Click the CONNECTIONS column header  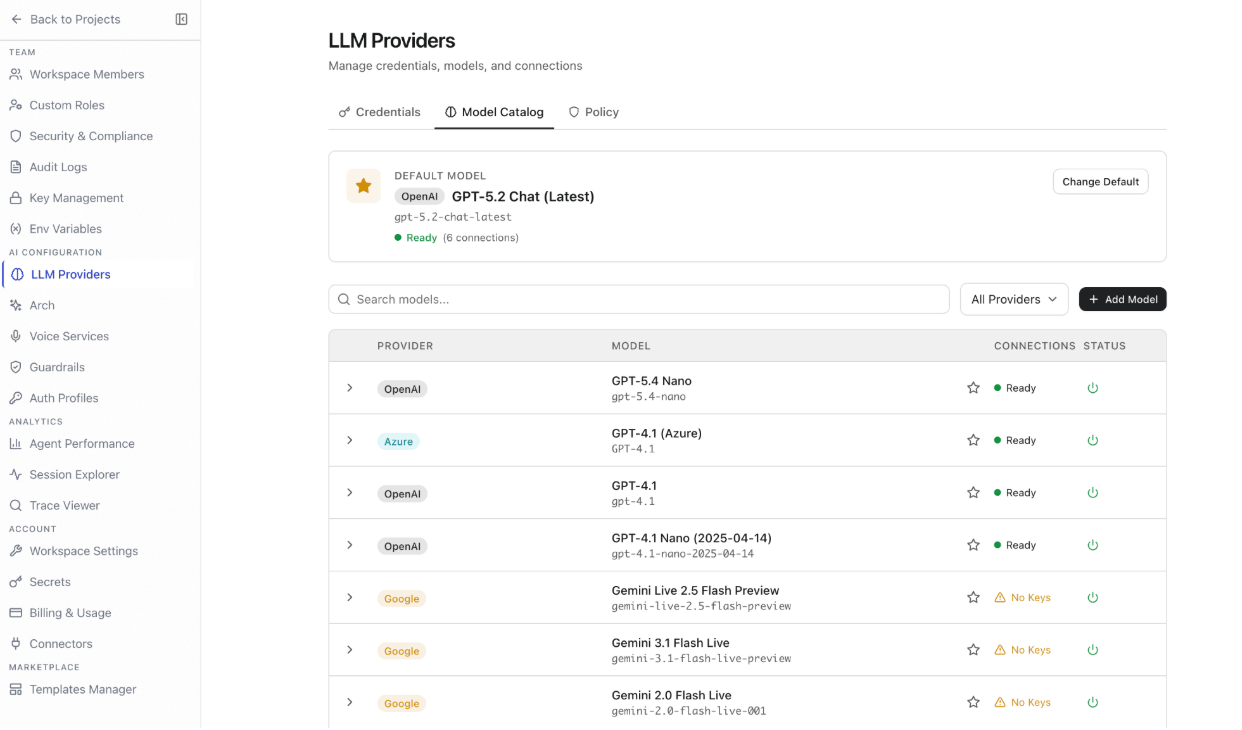pyautogui.click(x=1034, y=346)
